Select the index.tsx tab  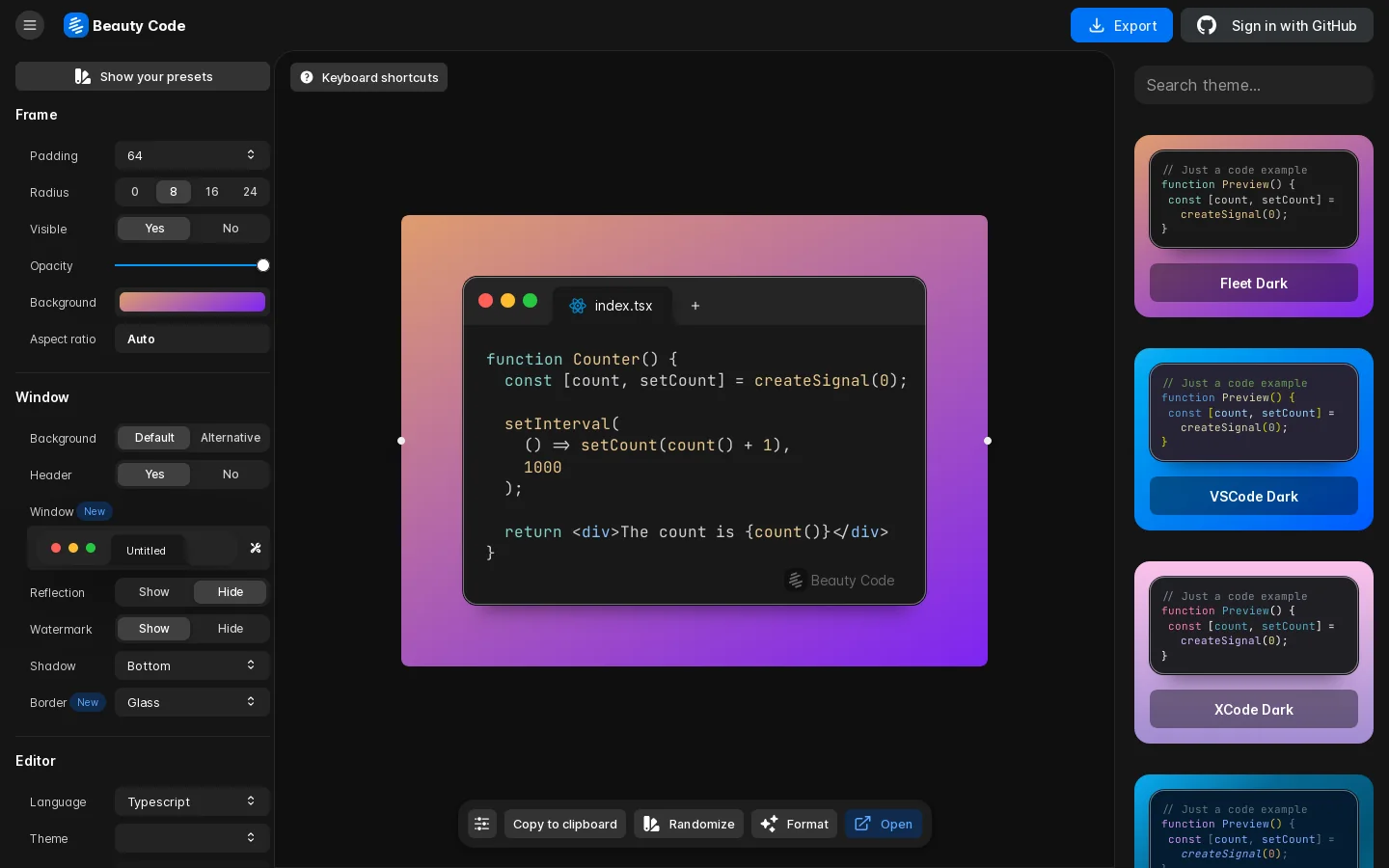click(x=613, y=306)
